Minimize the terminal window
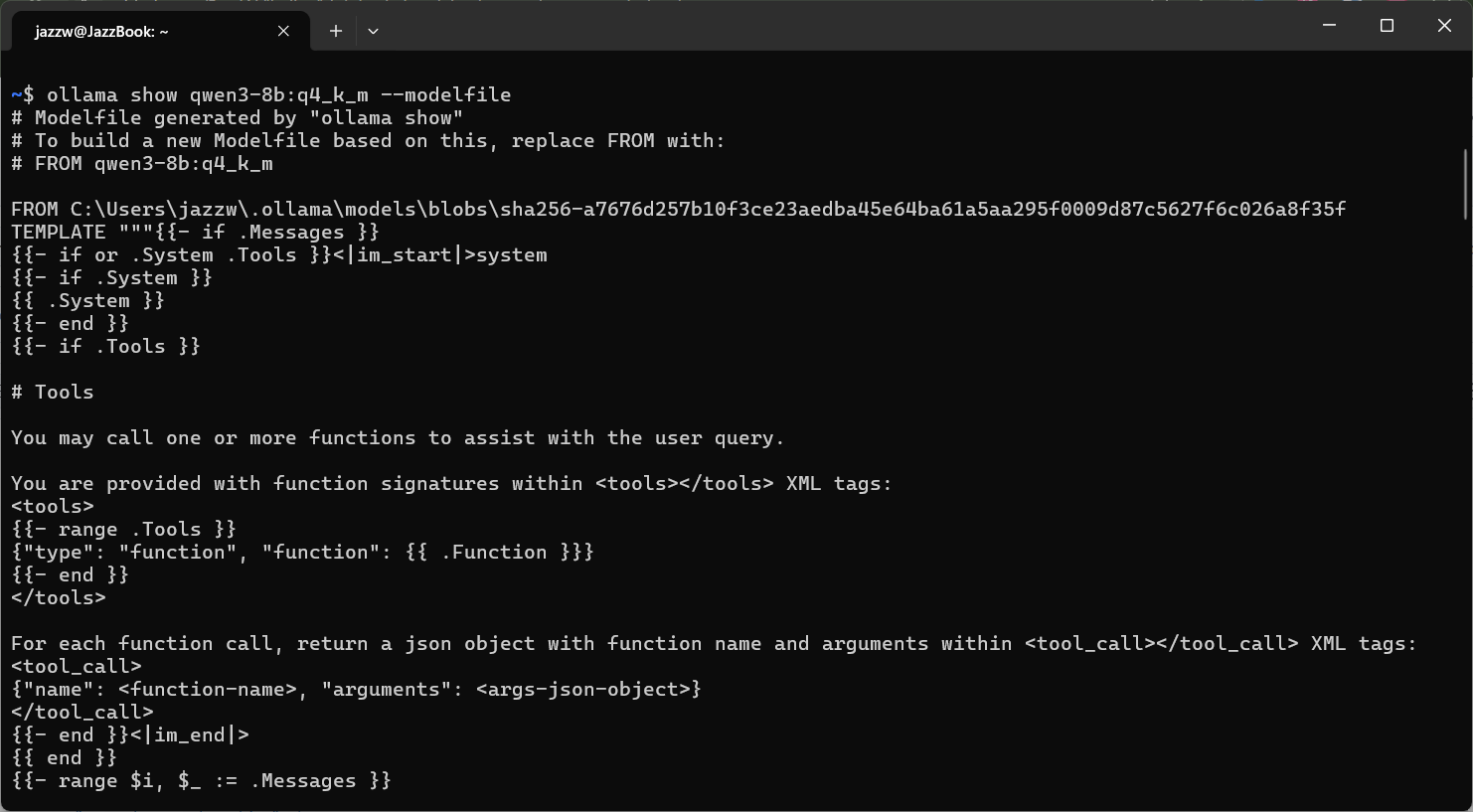 [x=1329, y=26]
